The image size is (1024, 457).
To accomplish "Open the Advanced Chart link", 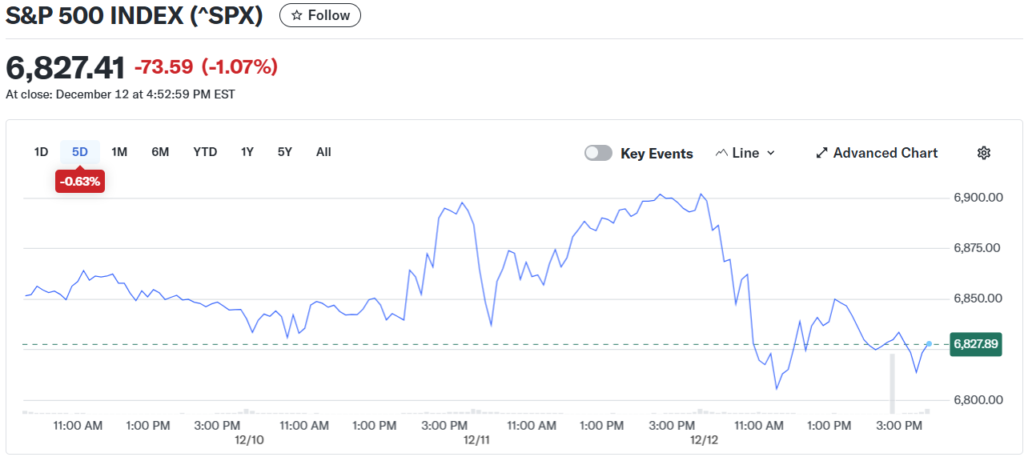I will point(884,153).
